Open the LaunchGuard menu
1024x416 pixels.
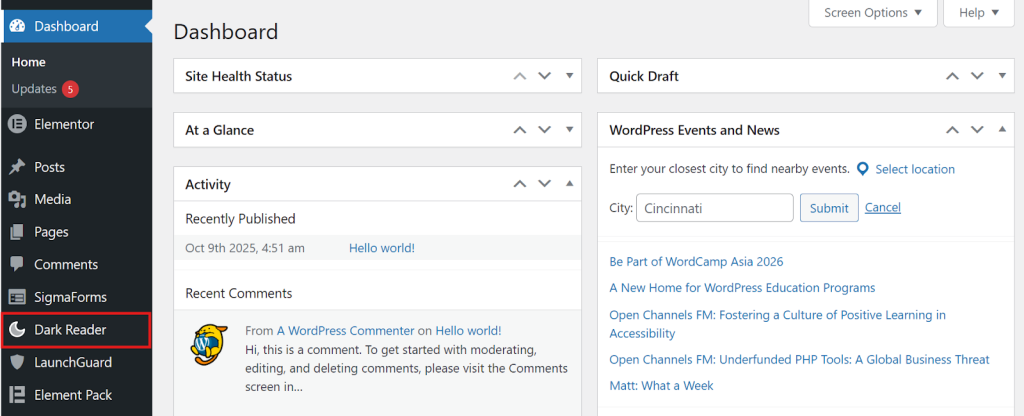pos(76,362)
